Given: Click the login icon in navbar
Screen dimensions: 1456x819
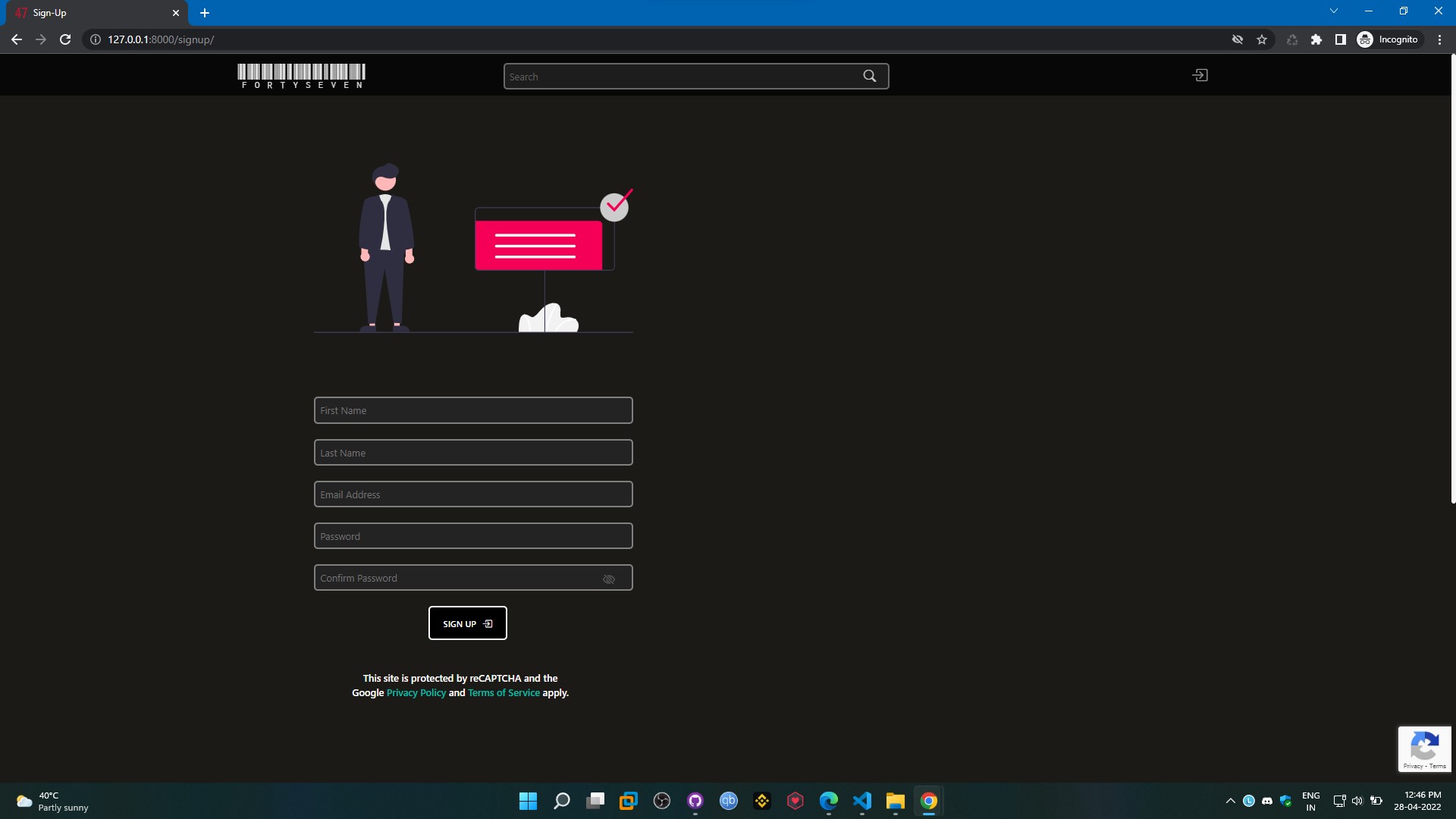Looking at the screenshot, I should 1200,75.
